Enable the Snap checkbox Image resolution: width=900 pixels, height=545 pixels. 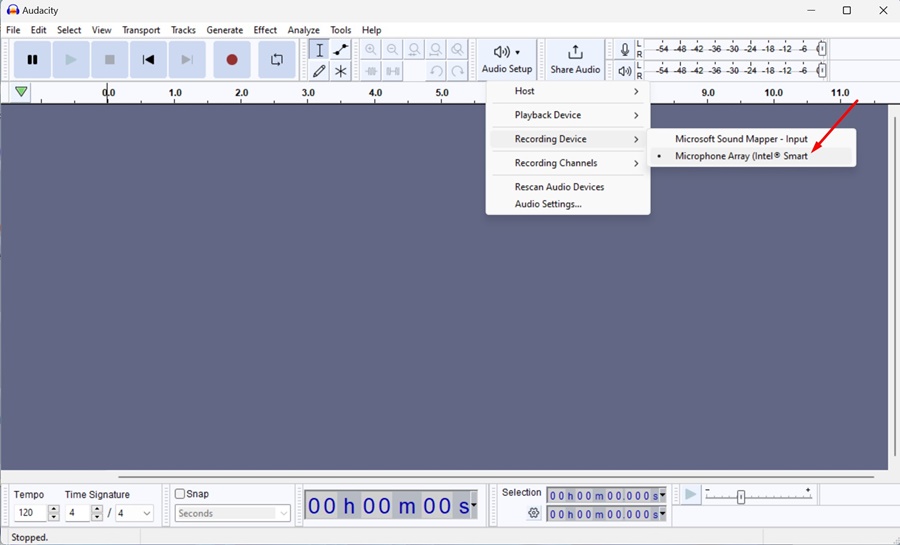pos(180,494)
